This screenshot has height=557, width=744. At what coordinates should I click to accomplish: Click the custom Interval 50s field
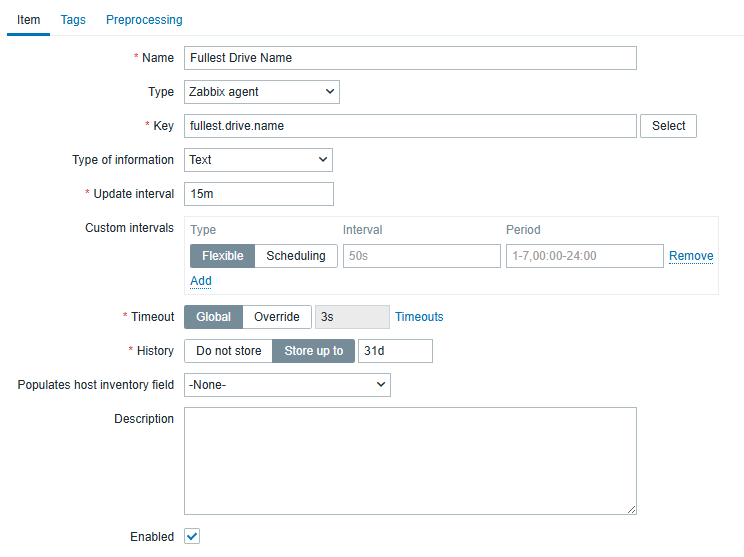coord(421,256)
